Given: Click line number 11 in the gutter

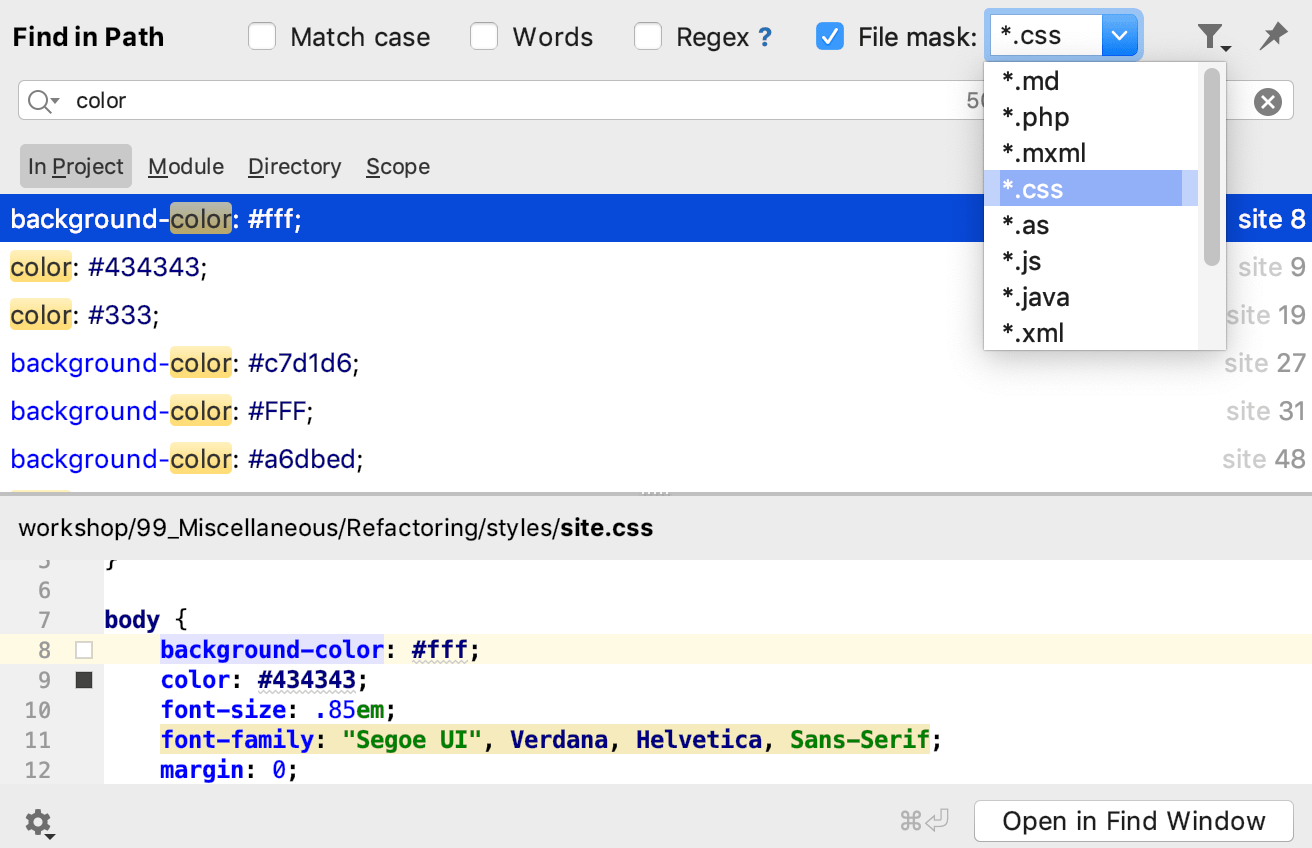Looking at the screenshot, I should [38, 740].
